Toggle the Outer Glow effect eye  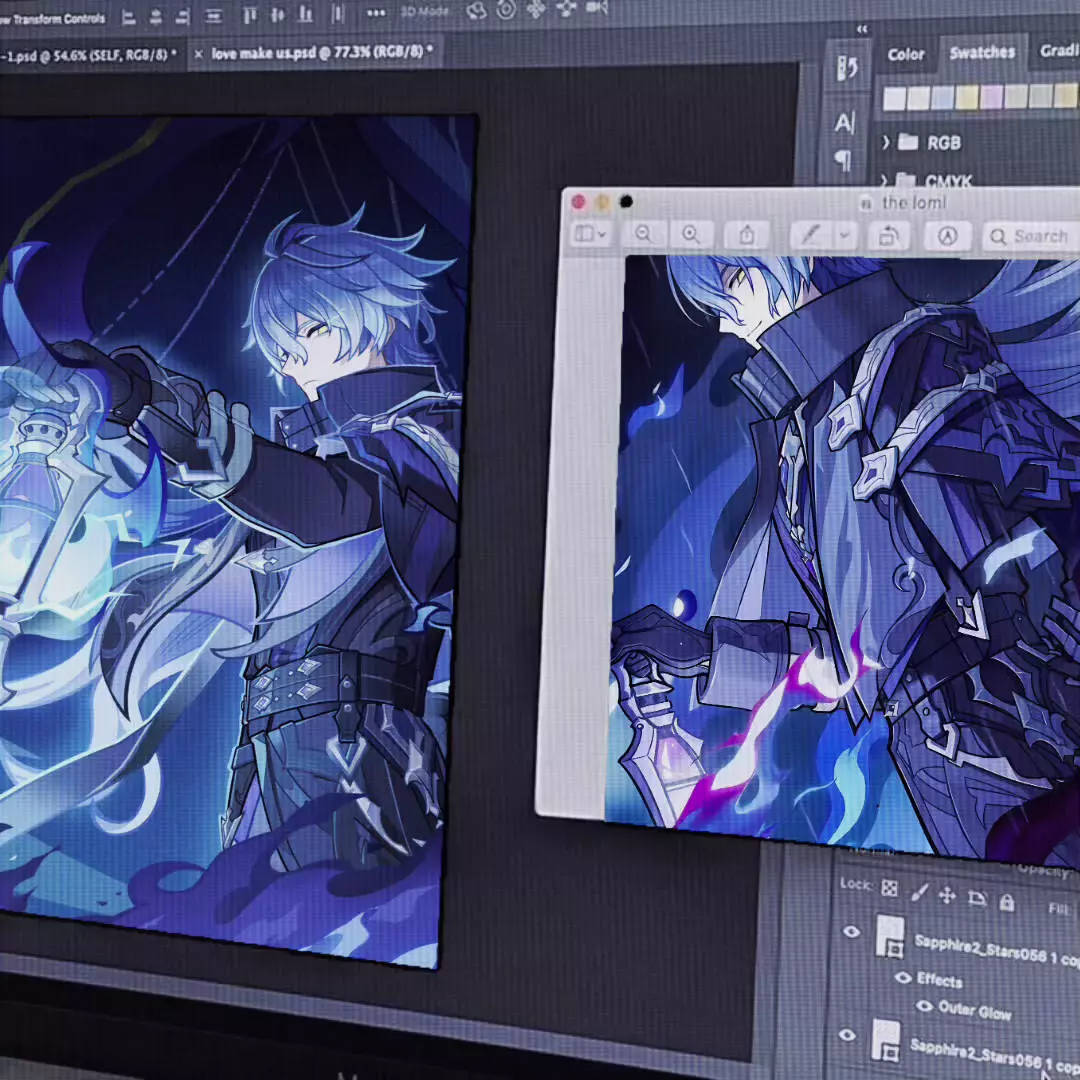(x=924, y=1006)
